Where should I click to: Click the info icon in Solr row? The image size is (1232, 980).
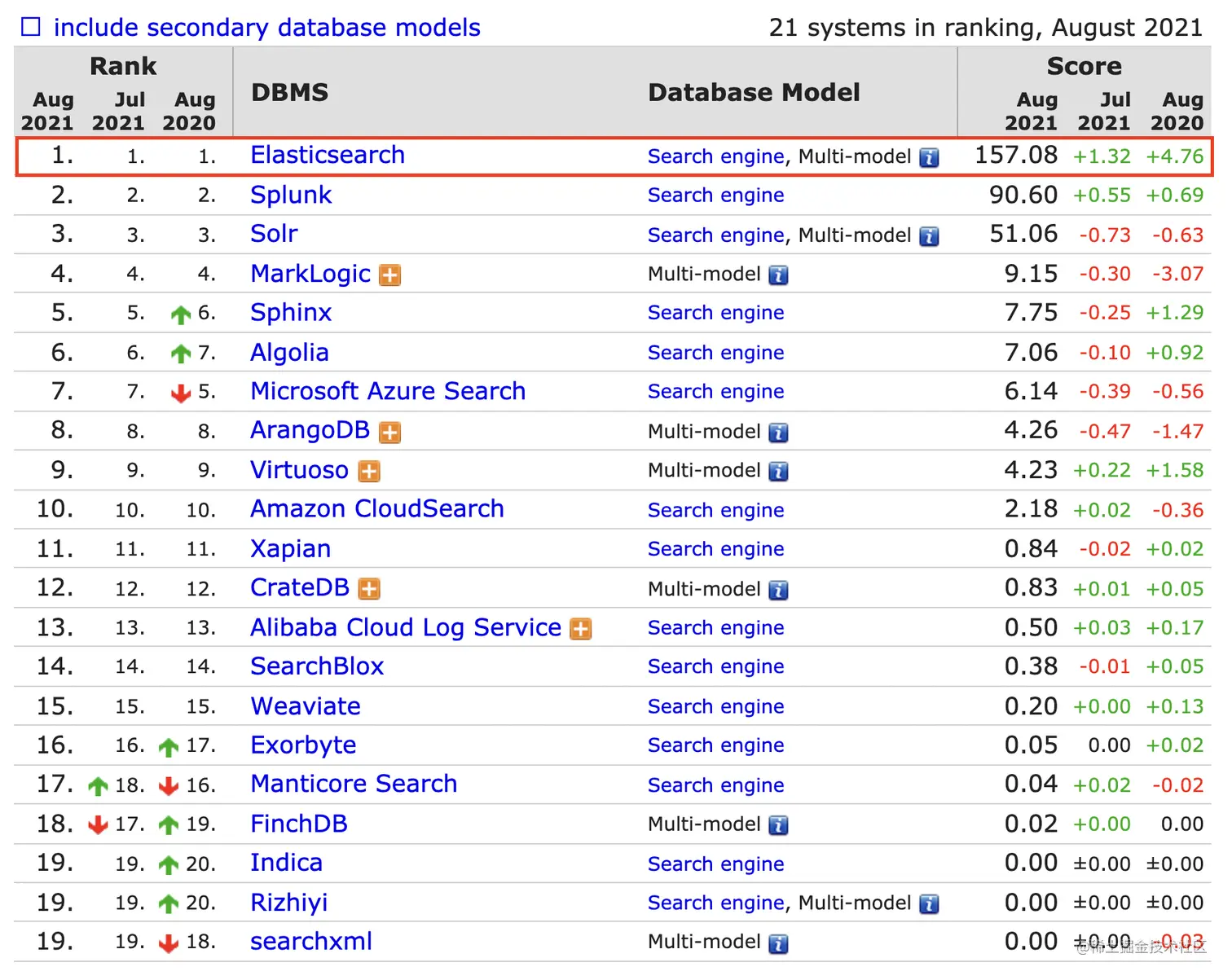pyautogui.click(x=929, y=236)
